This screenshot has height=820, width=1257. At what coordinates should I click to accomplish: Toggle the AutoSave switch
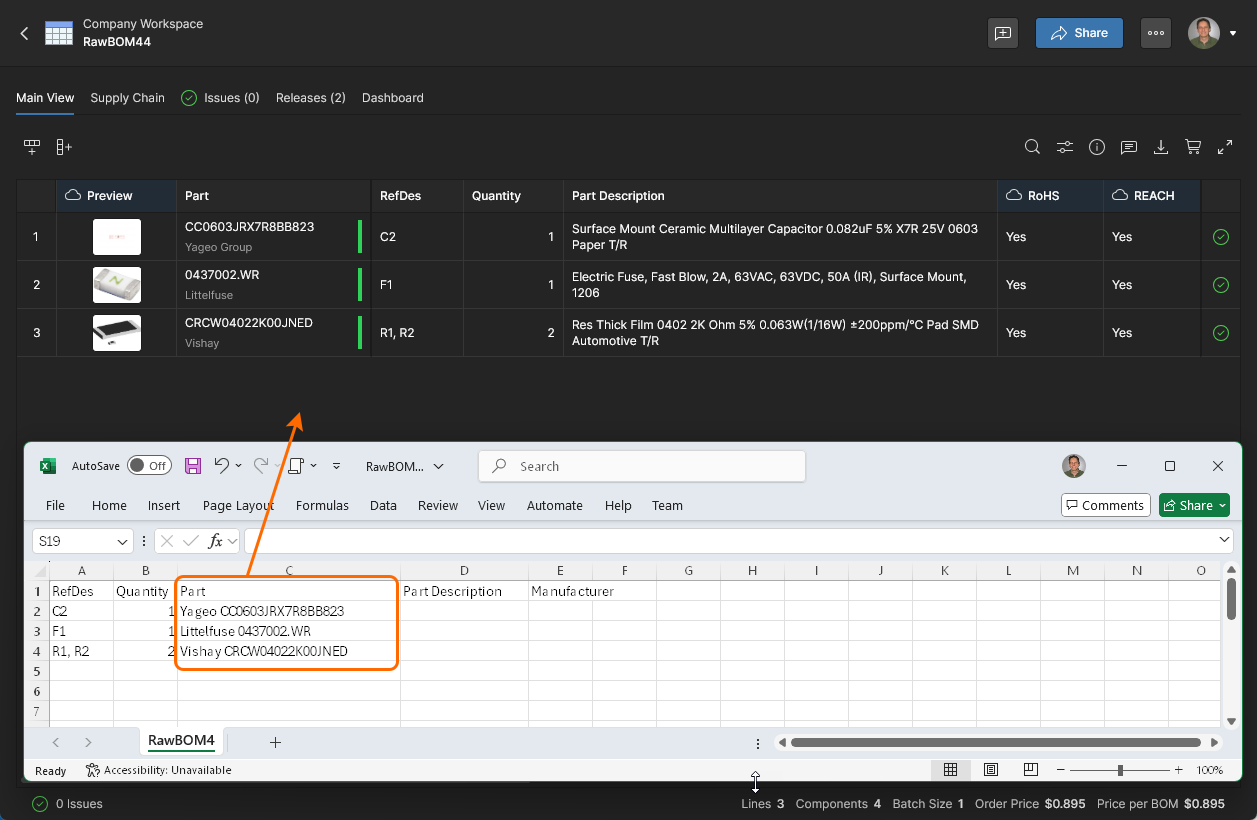coord(149,466)
